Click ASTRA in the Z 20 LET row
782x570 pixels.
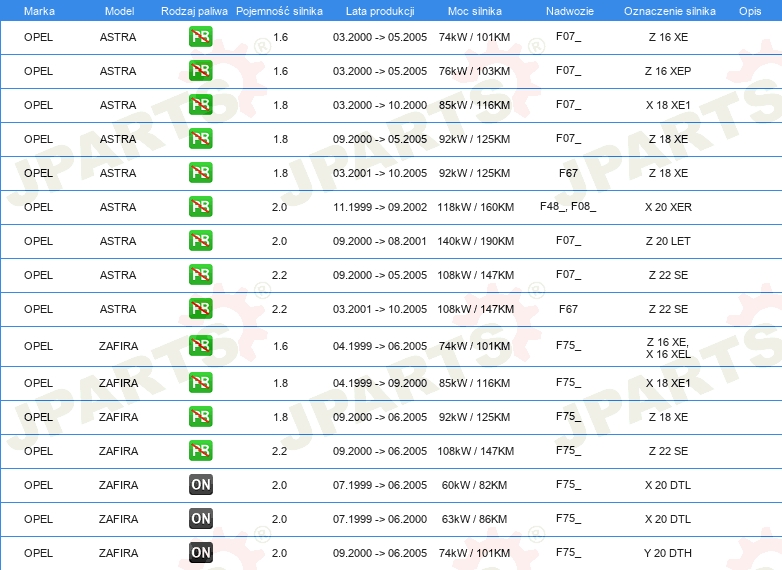coord(118,241)
